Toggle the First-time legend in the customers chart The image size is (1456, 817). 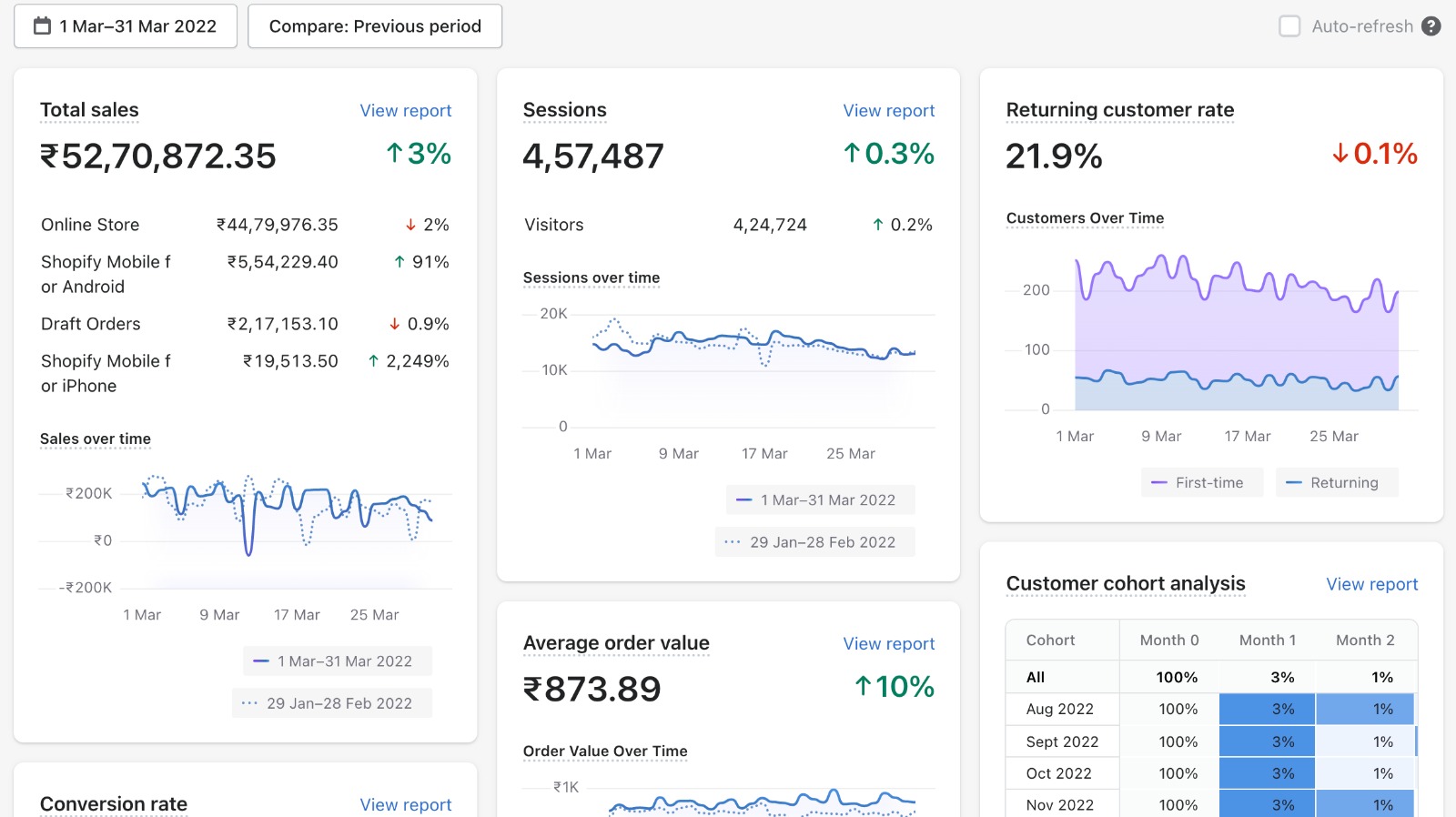click(1201, 482)
